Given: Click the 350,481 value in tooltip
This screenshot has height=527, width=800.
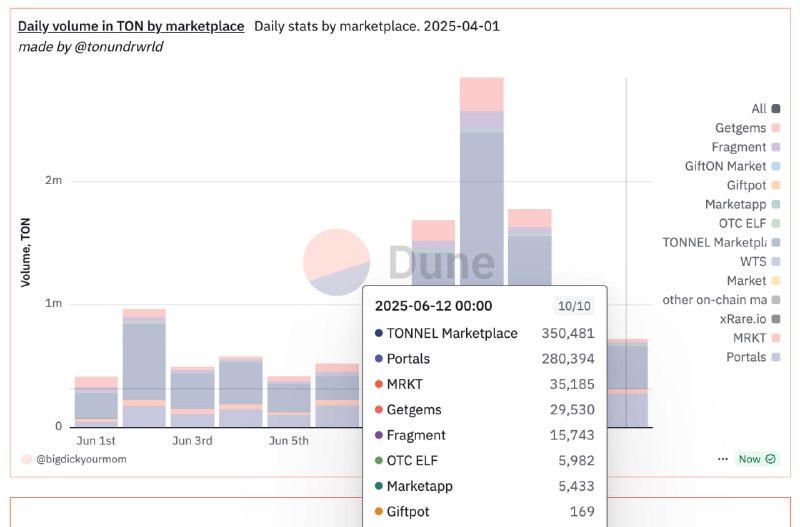Looking at the screenshot, I should [568, 334].
